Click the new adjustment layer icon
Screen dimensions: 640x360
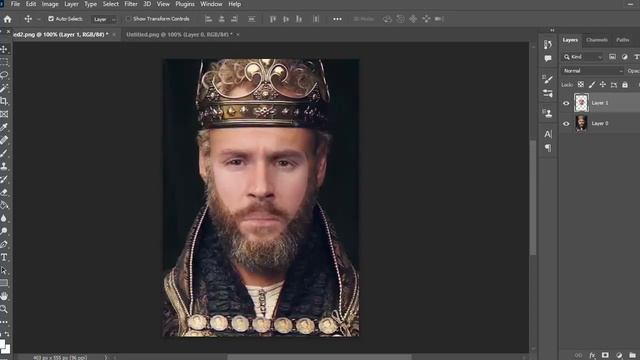619,355
